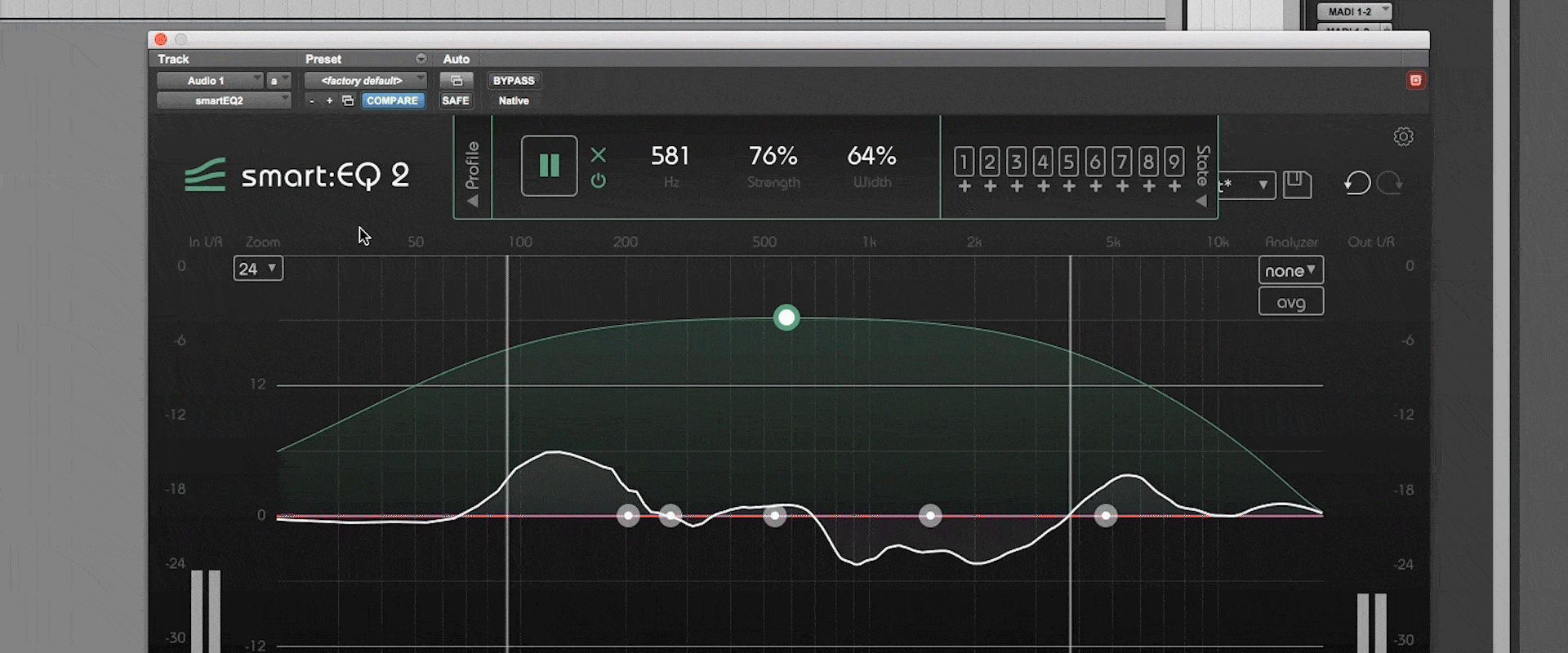The width and height of the screenshot is (1568, 653).
Task: Recall state slot 9
Action: pos(1174,162)
